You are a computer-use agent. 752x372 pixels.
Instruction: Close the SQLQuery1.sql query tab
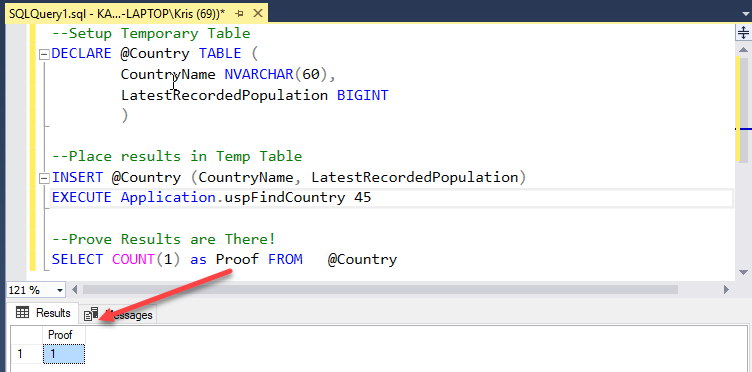point(258,13)
